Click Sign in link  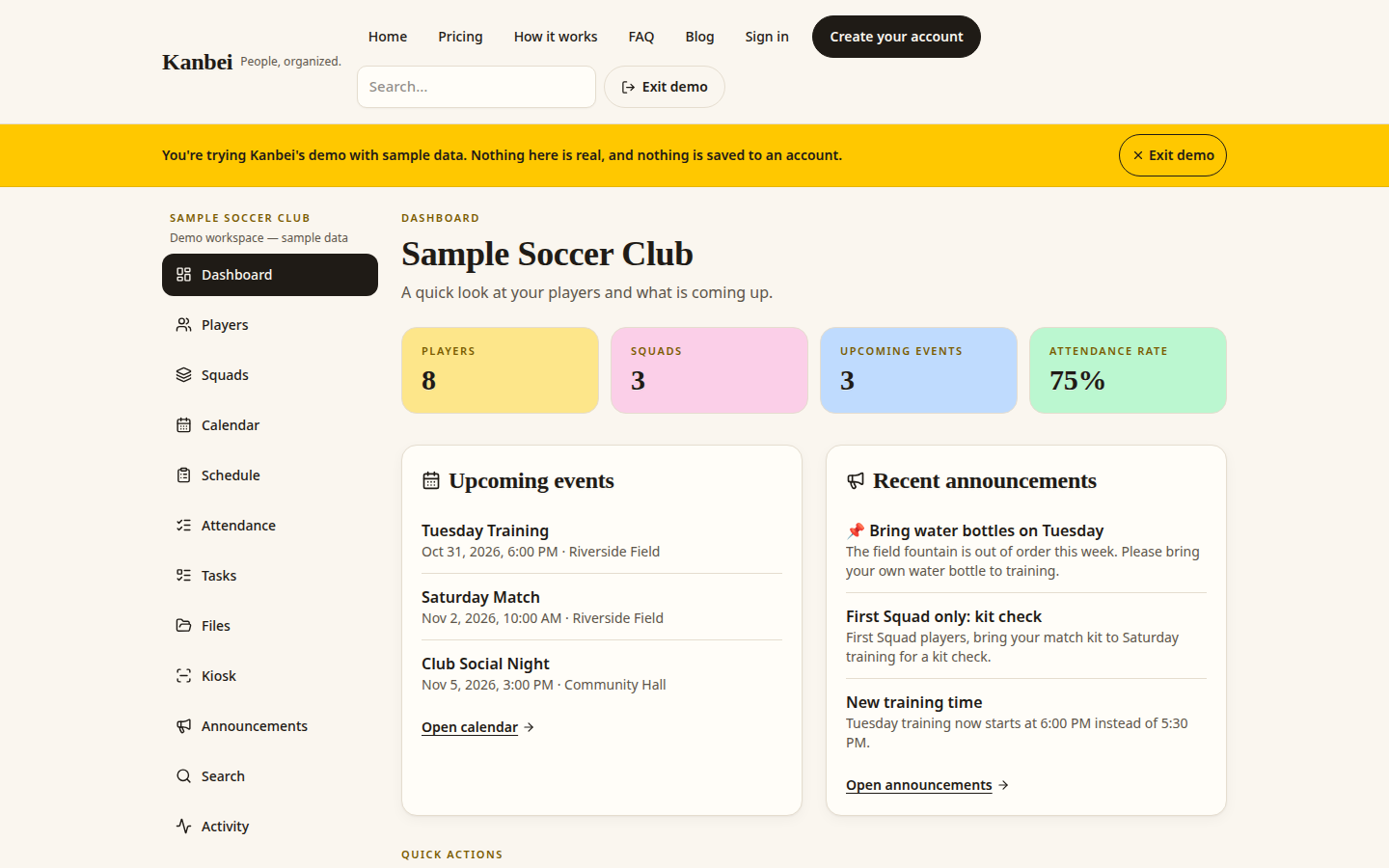(x=767, y=37)
